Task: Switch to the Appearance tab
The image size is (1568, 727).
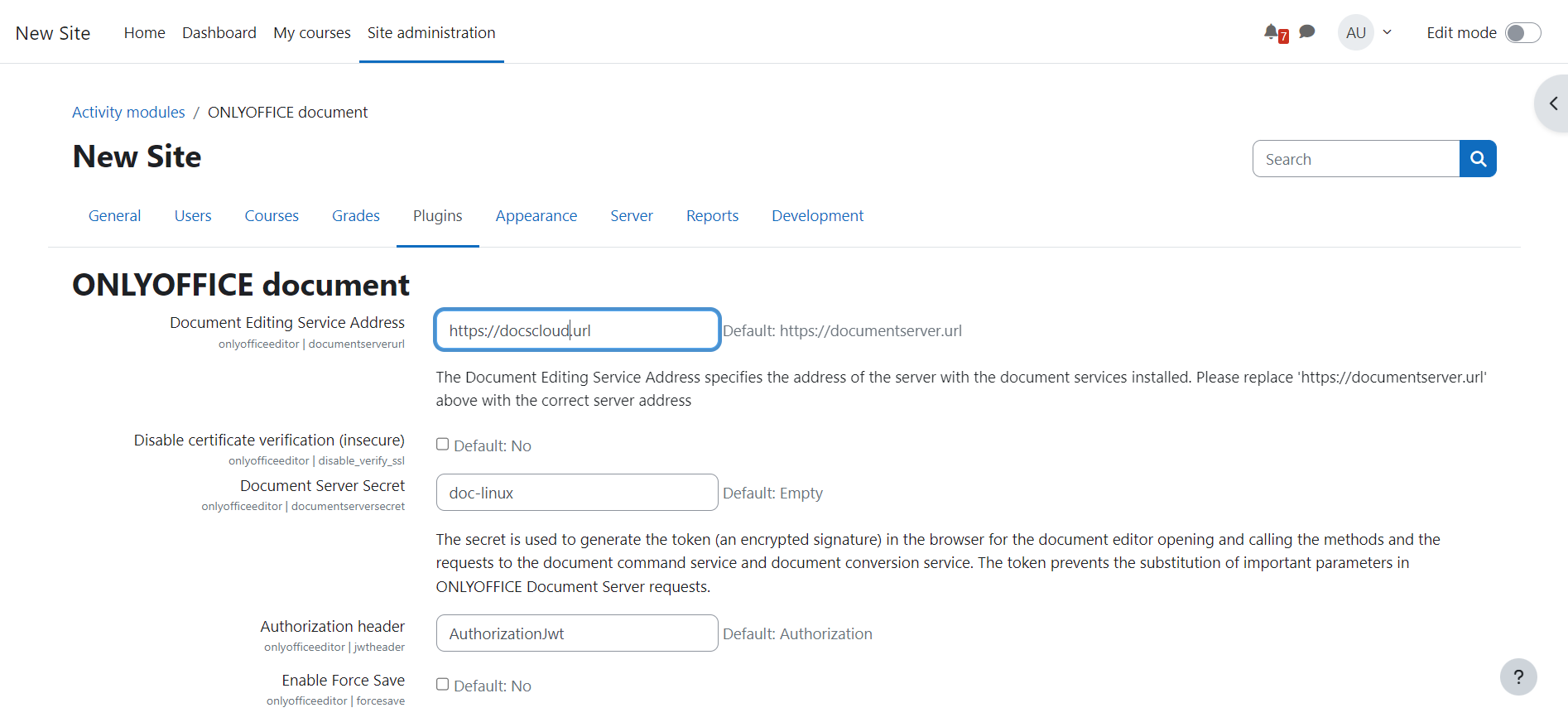Action: 536,216
